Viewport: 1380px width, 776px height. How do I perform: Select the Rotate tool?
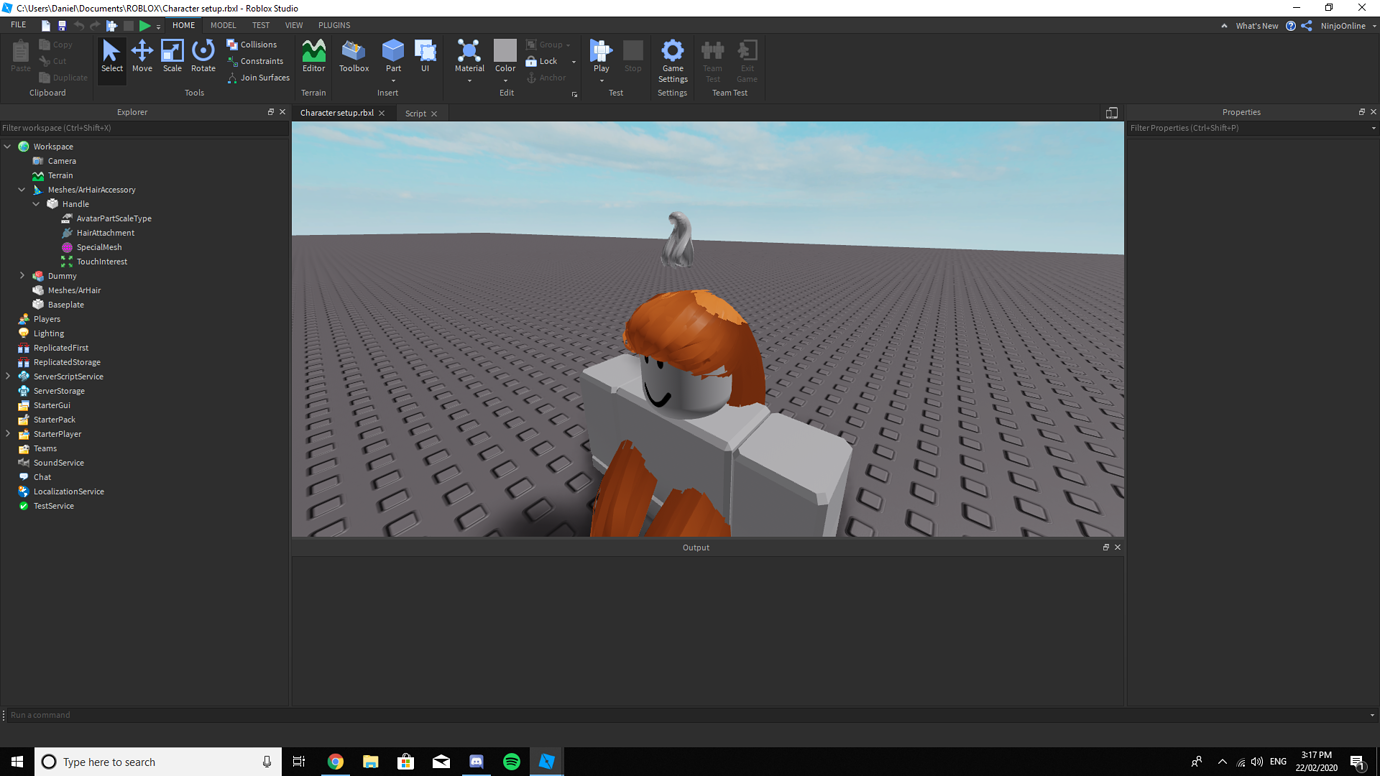203,57
